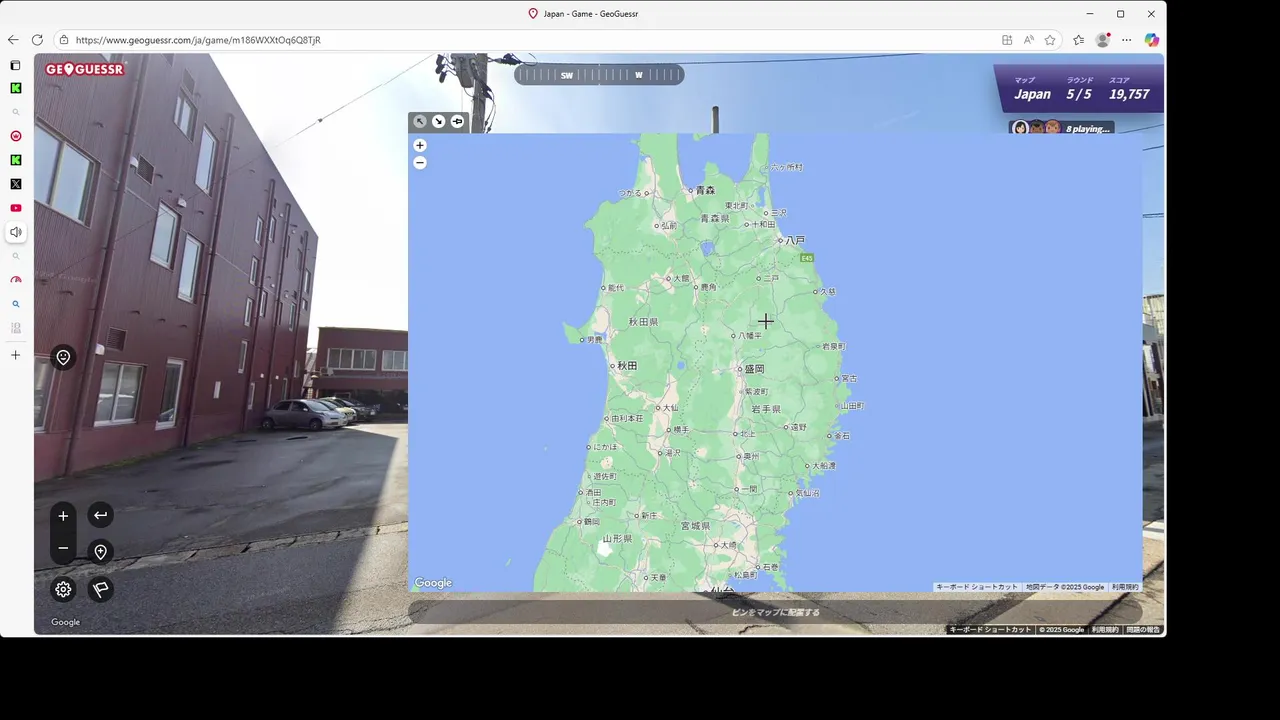1280x720 pixels.
Task: Open the speedometer sidebar tab
Action: click(x=15, y=280)
